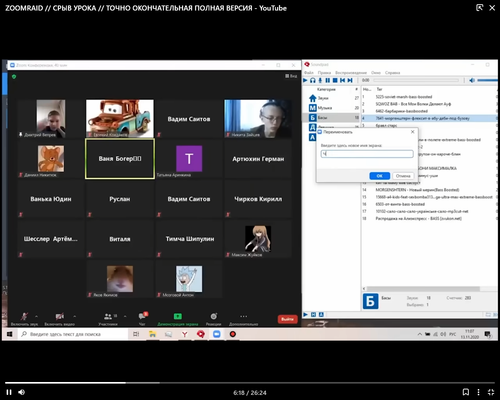Select highlighted sound row number 4
Viewport: 500px width, 400px height.
coord(429,118)
